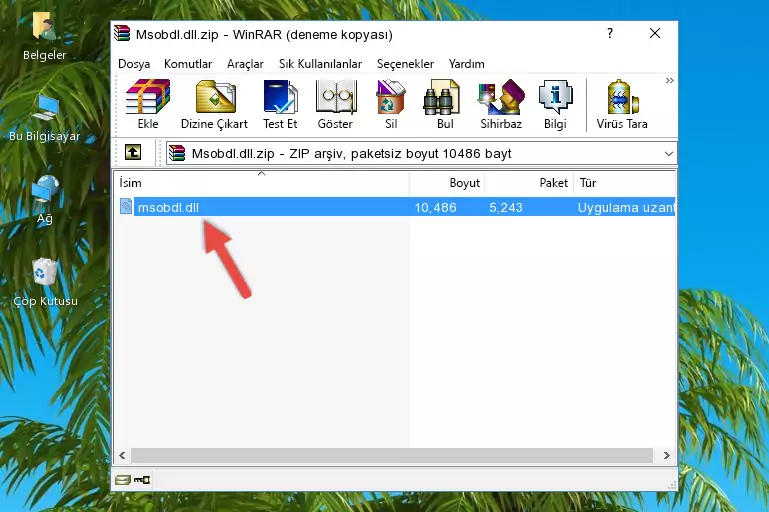This screenshot has height=512, width=769.
Task: Select the Bu Bilgisayar desktop icon
Action: pos(44,118)
